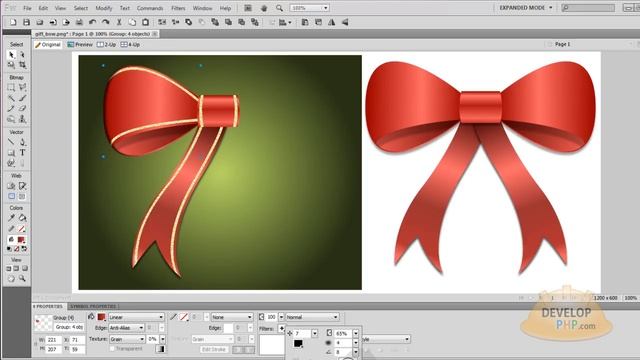Open the opacity 100 slider dropdown
Viewport: 640px width, 360px height.
[x=281, y=317]
